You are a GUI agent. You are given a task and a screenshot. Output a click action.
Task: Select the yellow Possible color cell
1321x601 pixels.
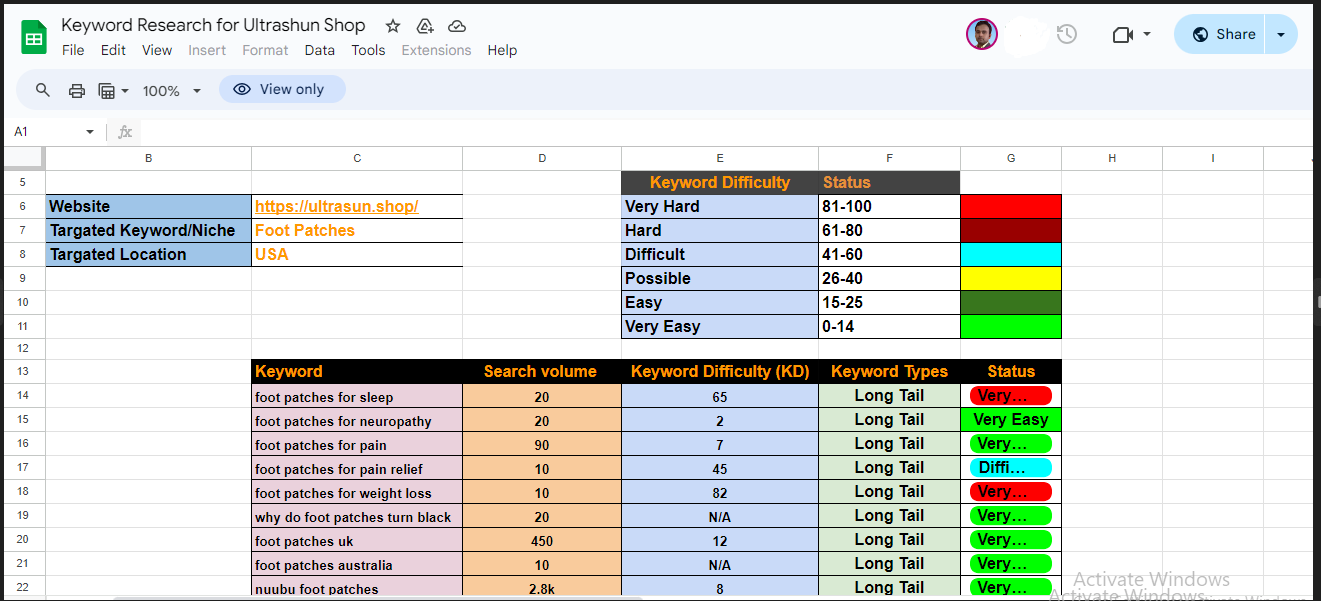[x=1011, y=278]
